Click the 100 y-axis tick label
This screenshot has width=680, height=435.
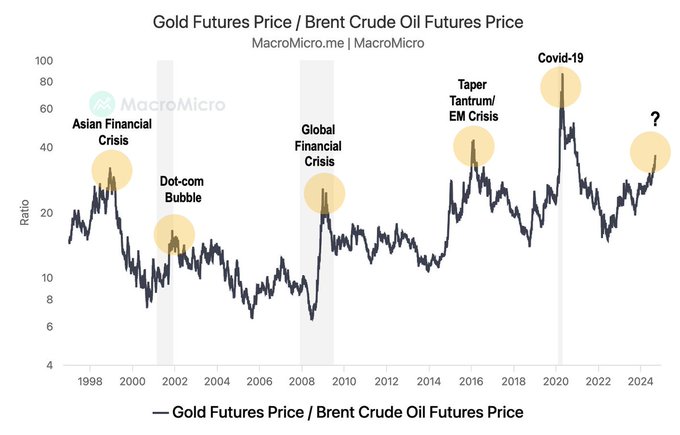pyautogui.click(x=43, y=61)
